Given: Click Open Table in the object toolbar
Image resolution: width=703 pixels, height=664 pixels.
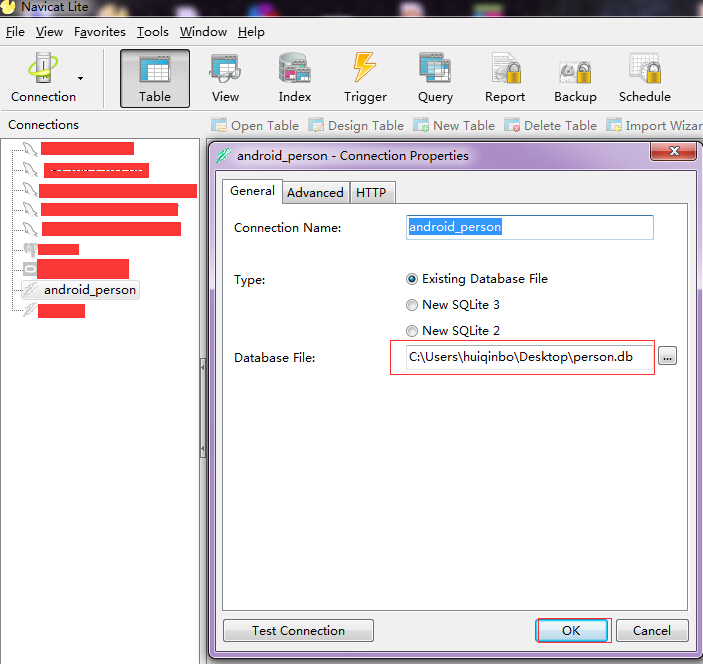Looking at the screenshot, I should pyautogui.click(x=255, y=126).
